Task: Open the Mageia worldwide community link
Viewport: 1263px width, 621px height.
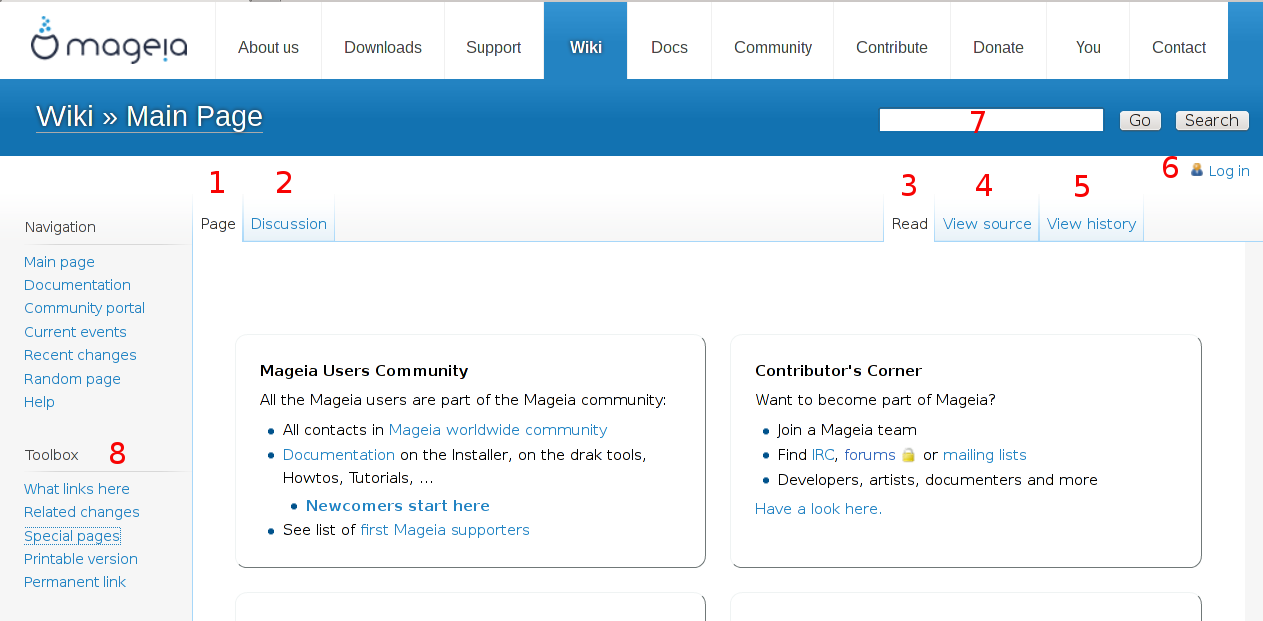Action: point(498,430)
